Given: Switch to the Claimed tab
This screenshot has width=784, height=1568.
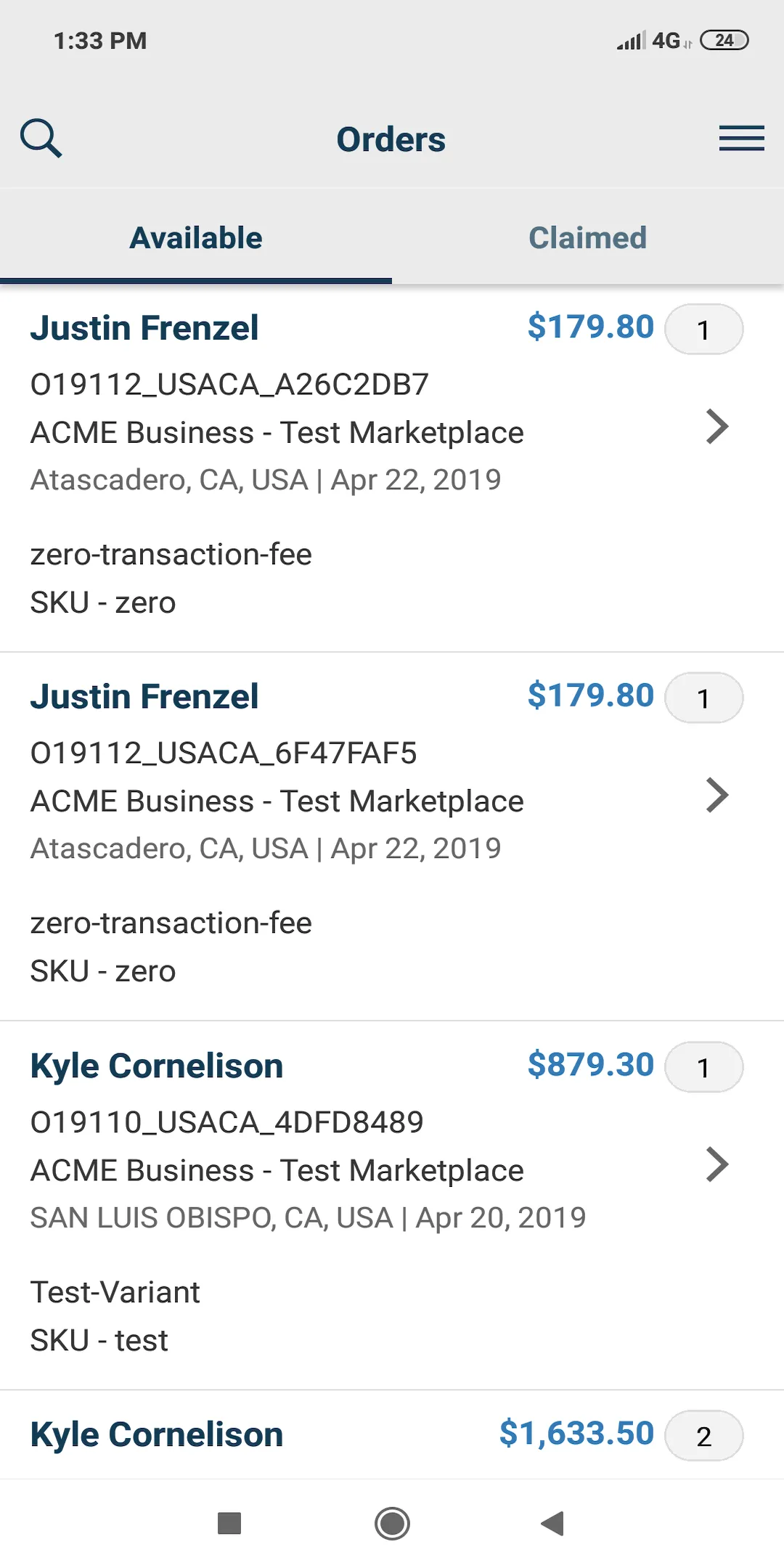Looking at the screenshot, I should coord(588,237).
